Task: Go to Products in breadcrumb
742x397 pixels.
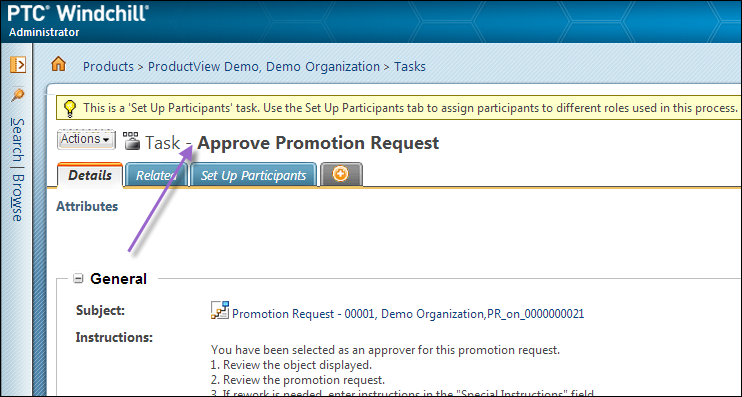Action: point(108,67)
